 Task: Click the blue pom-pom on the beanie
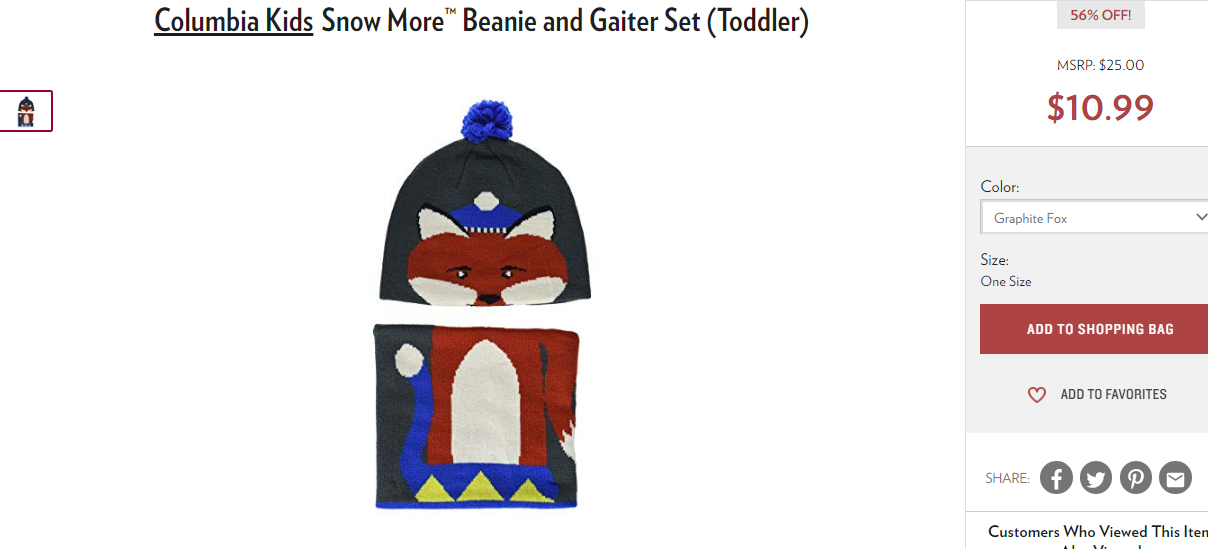click(x=485, y=120)
